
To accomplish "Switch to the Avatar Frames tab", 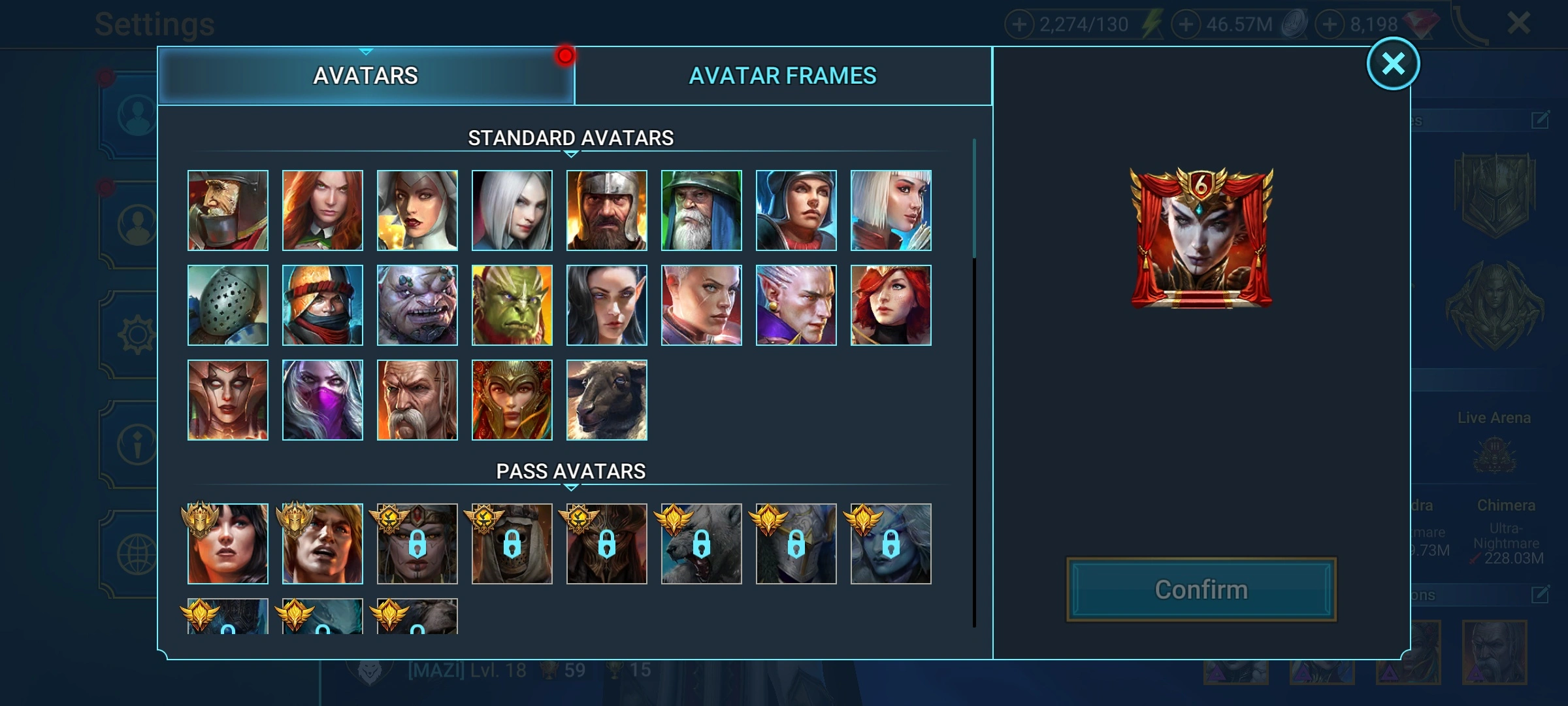I will tap(783, 76).
